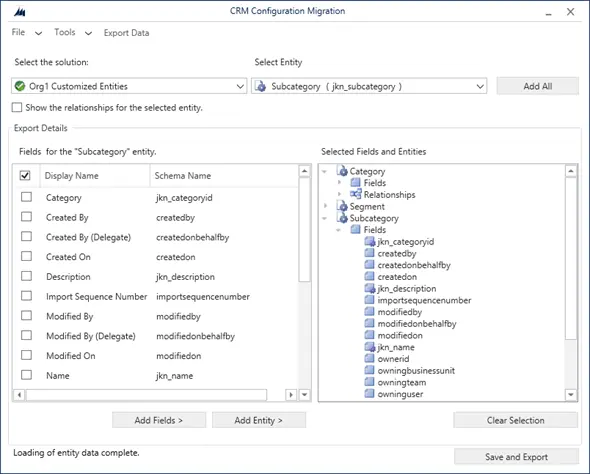Click the field icon next to modifiedon in tree
590x474 pixels.
pyautogui.click(x=370, y=335)
